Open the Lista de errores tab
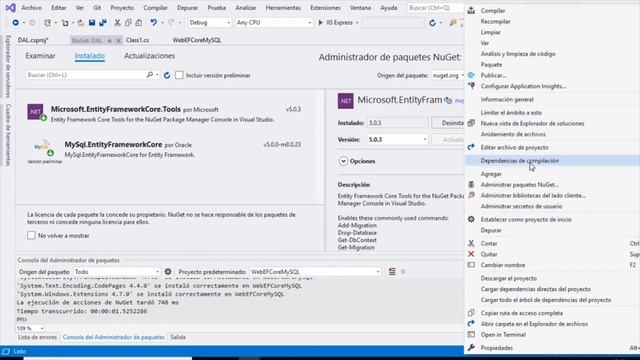Screen dimensions: 640x360 (38, 337)
